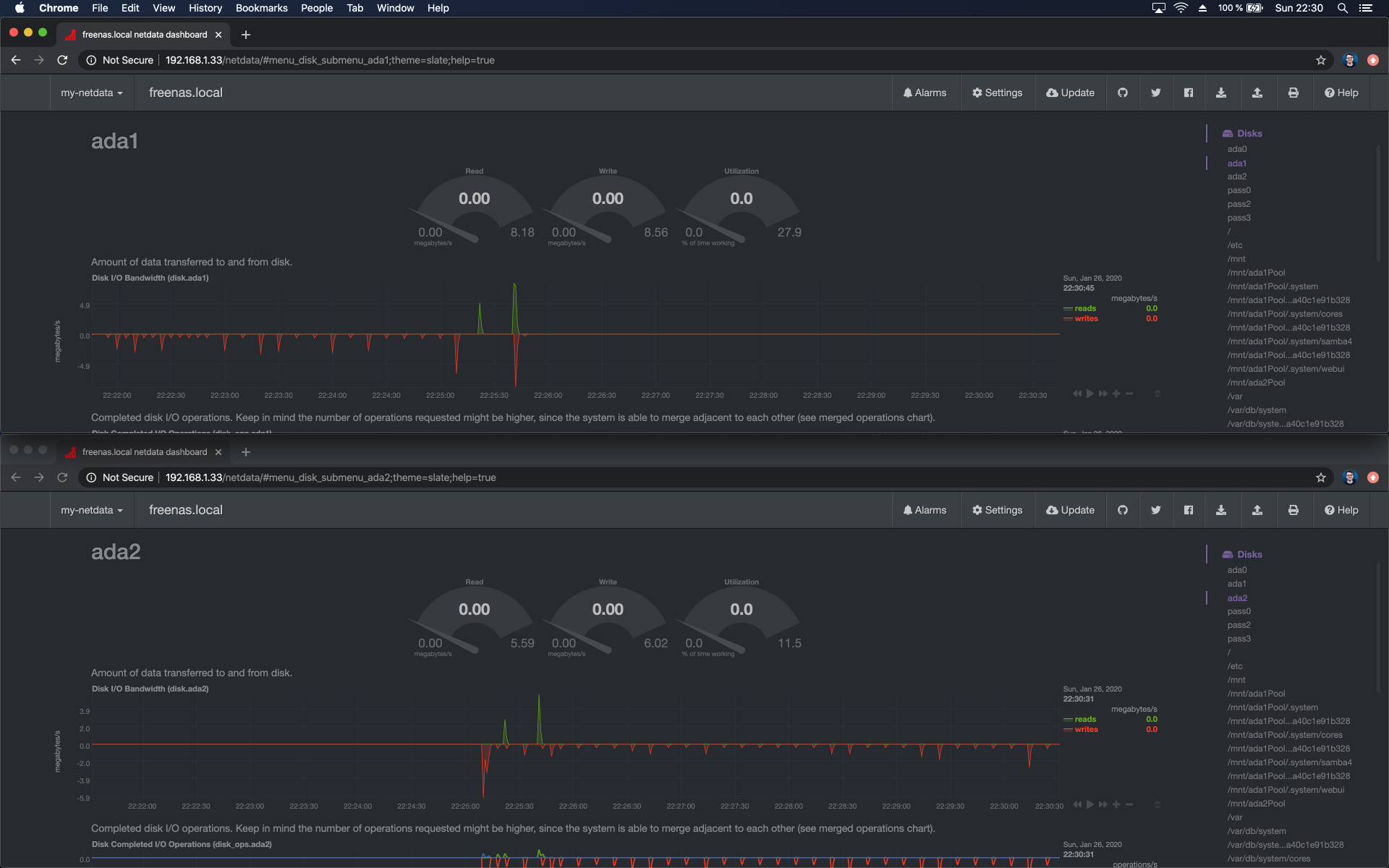Open my-netdata dropdown in top window
The height and width of the screenshot is (868, 1389).
click(x=91, y=93)
